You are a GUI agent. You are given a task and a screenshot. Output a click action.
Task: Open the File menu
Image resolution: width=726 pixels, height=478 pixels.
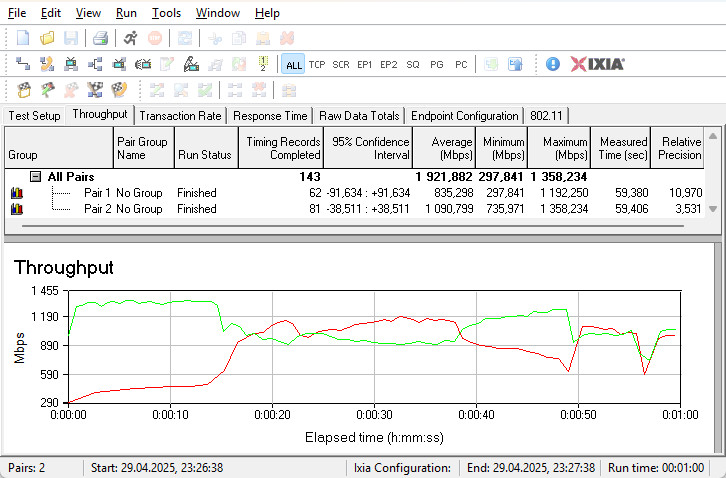[x=17, y=13]
